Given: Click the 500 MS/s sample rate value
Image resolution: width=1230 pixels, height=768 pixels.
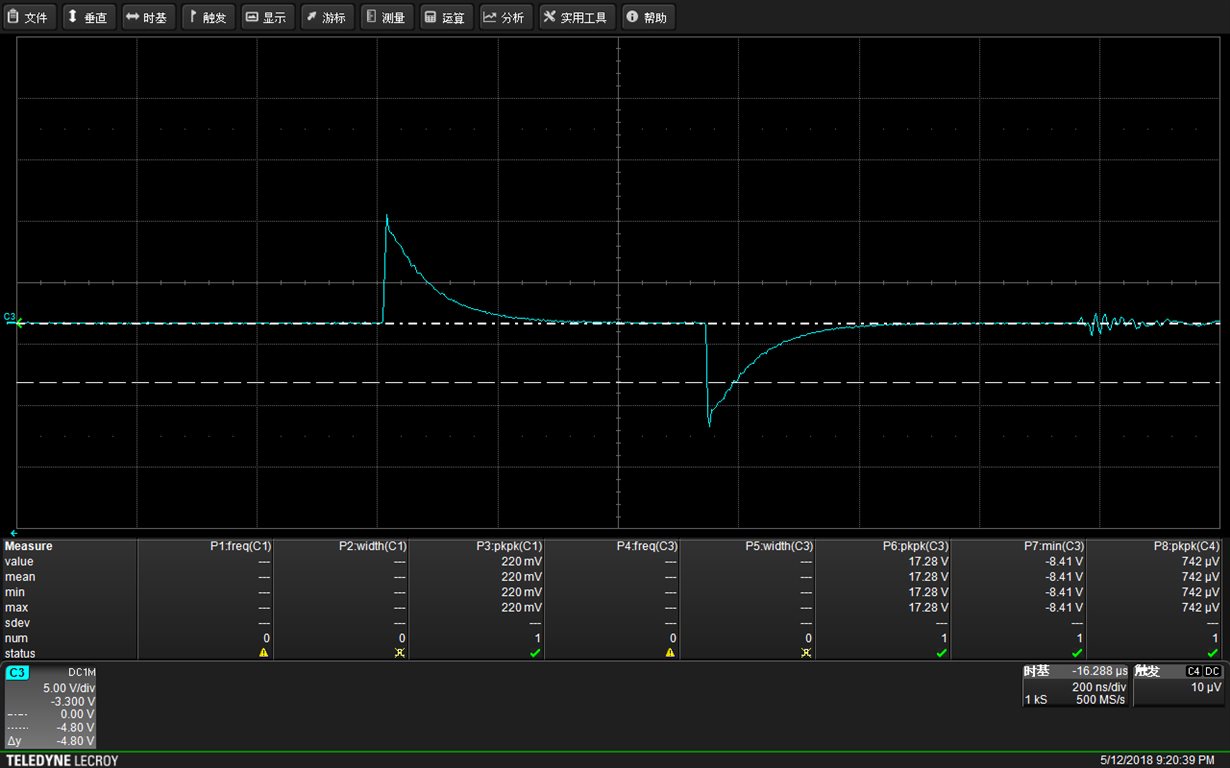Looking at the screenshot, I should tap(1099, 699).
